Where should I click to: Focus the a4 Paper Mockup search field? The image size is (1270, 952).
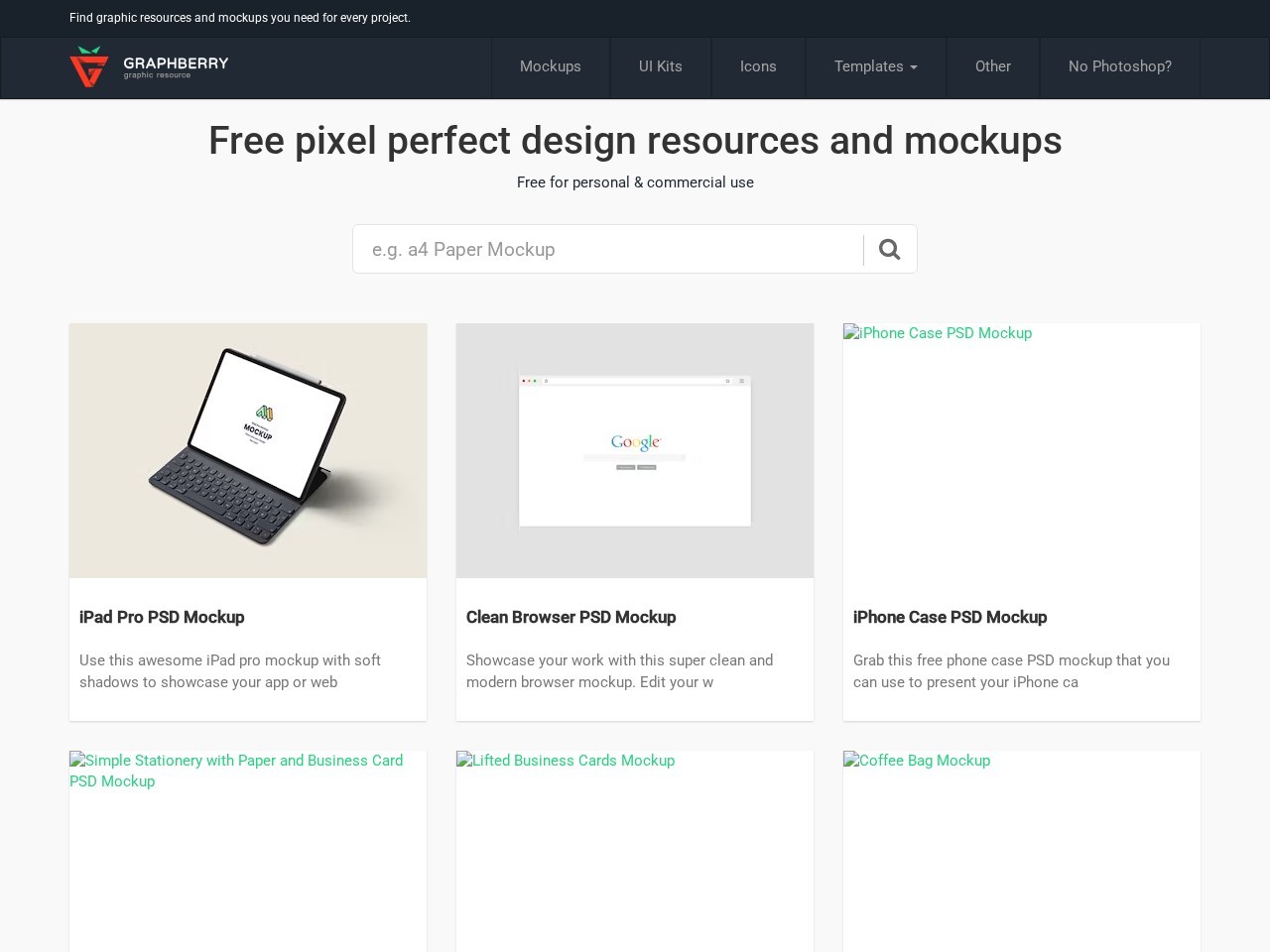pyautogui.click(x=608, y=249)
